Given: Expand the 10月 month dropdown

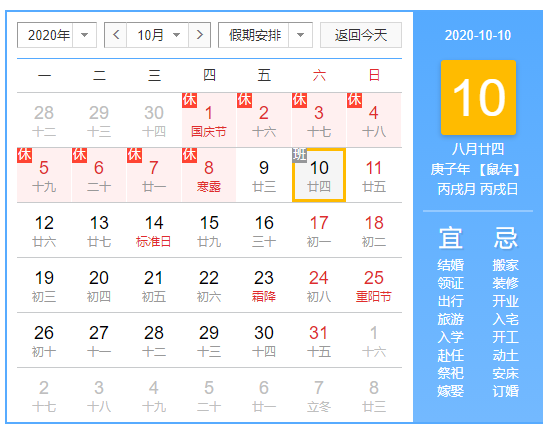Looking at the screenshot, I should click(158, 35).
